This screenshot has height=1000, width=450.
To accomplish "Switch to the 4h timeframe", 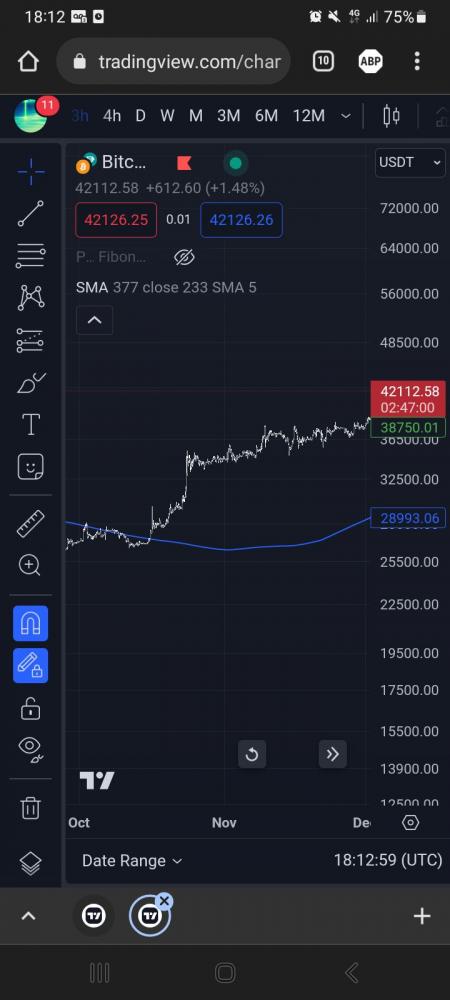I will (112, 116).
